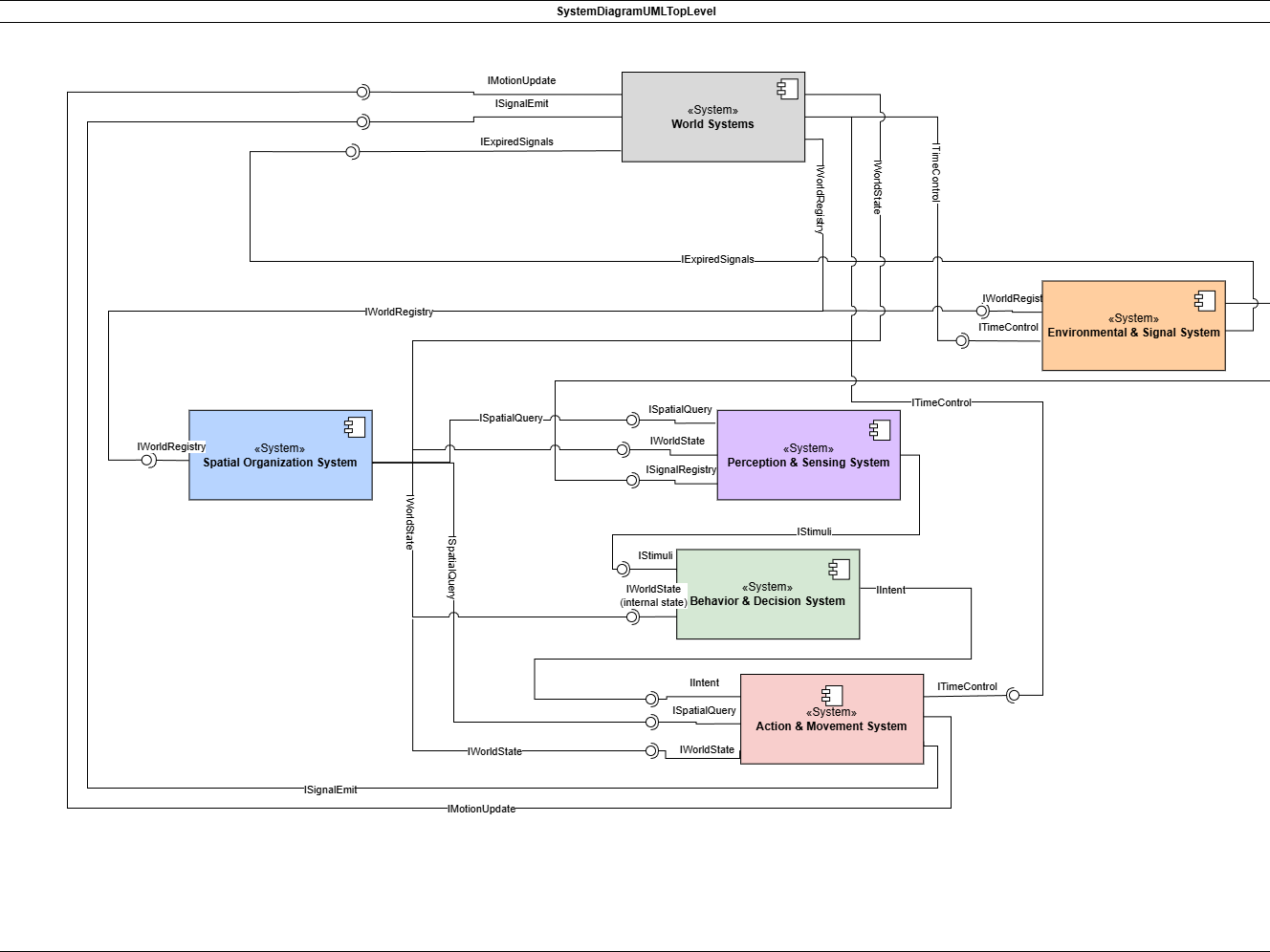1270x952 pixels.
Task: Click the IIntent label right of Behavior system
Action: click(x=890, y=590)
